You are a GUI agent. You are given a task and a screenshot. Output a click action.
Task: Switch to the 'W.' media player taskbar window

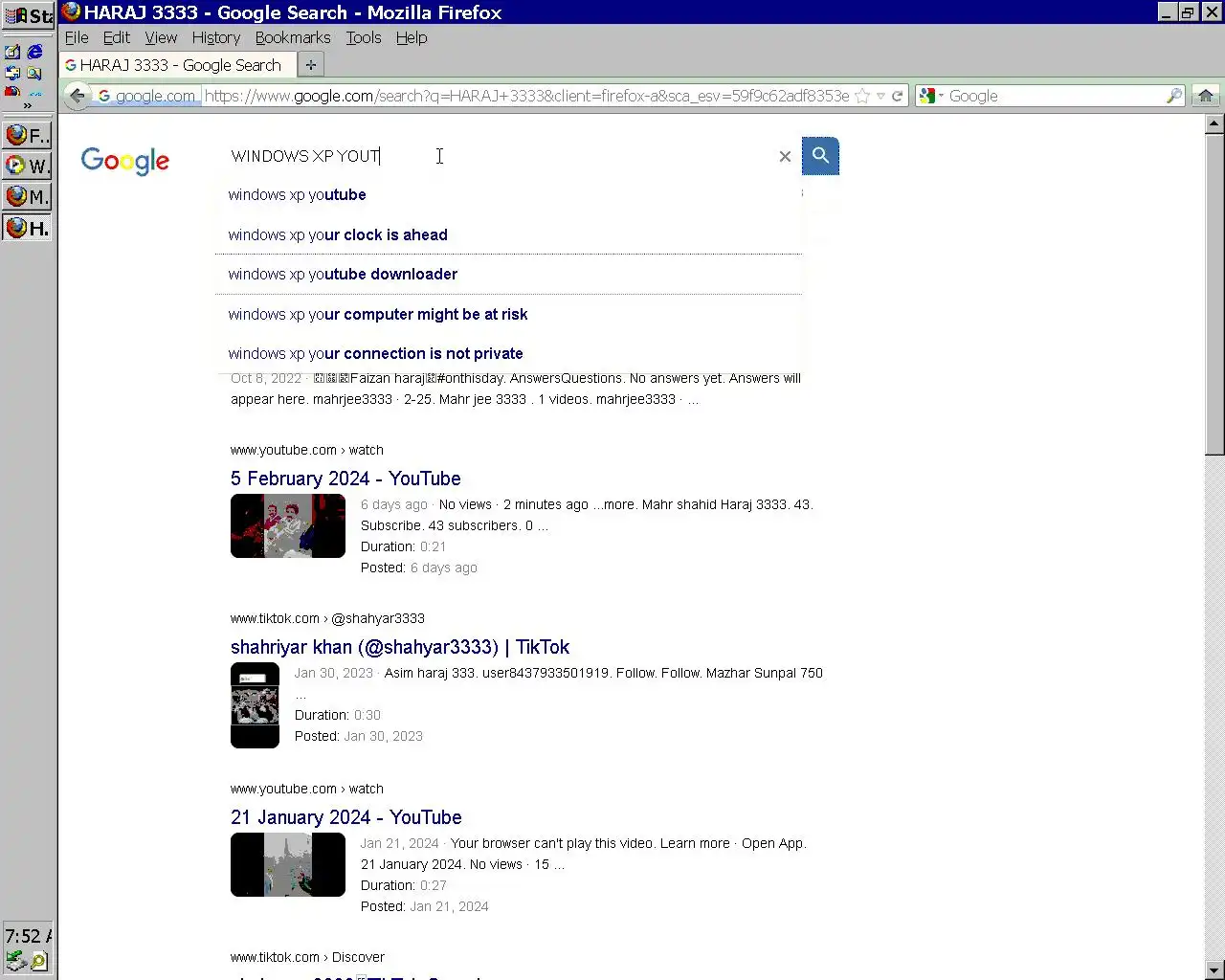pyautogui.click(x=28, y=166)
